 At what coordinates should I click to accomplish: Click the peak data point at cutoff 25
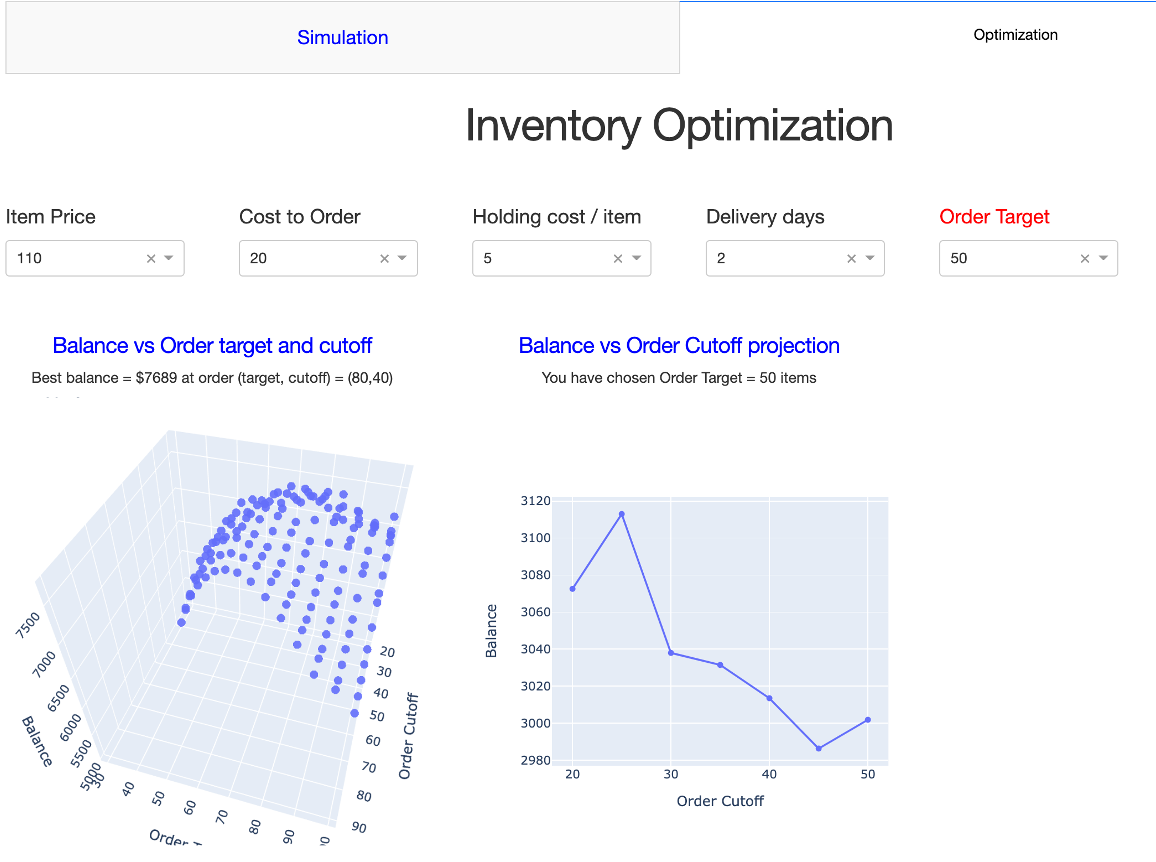tap(621, 514)
